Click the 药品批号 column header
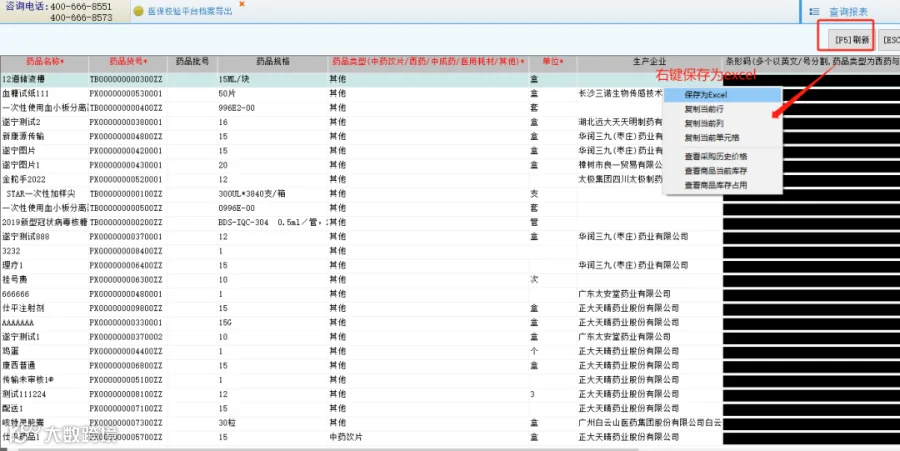Viewport: 900px width, 451px height. (192, 61)
